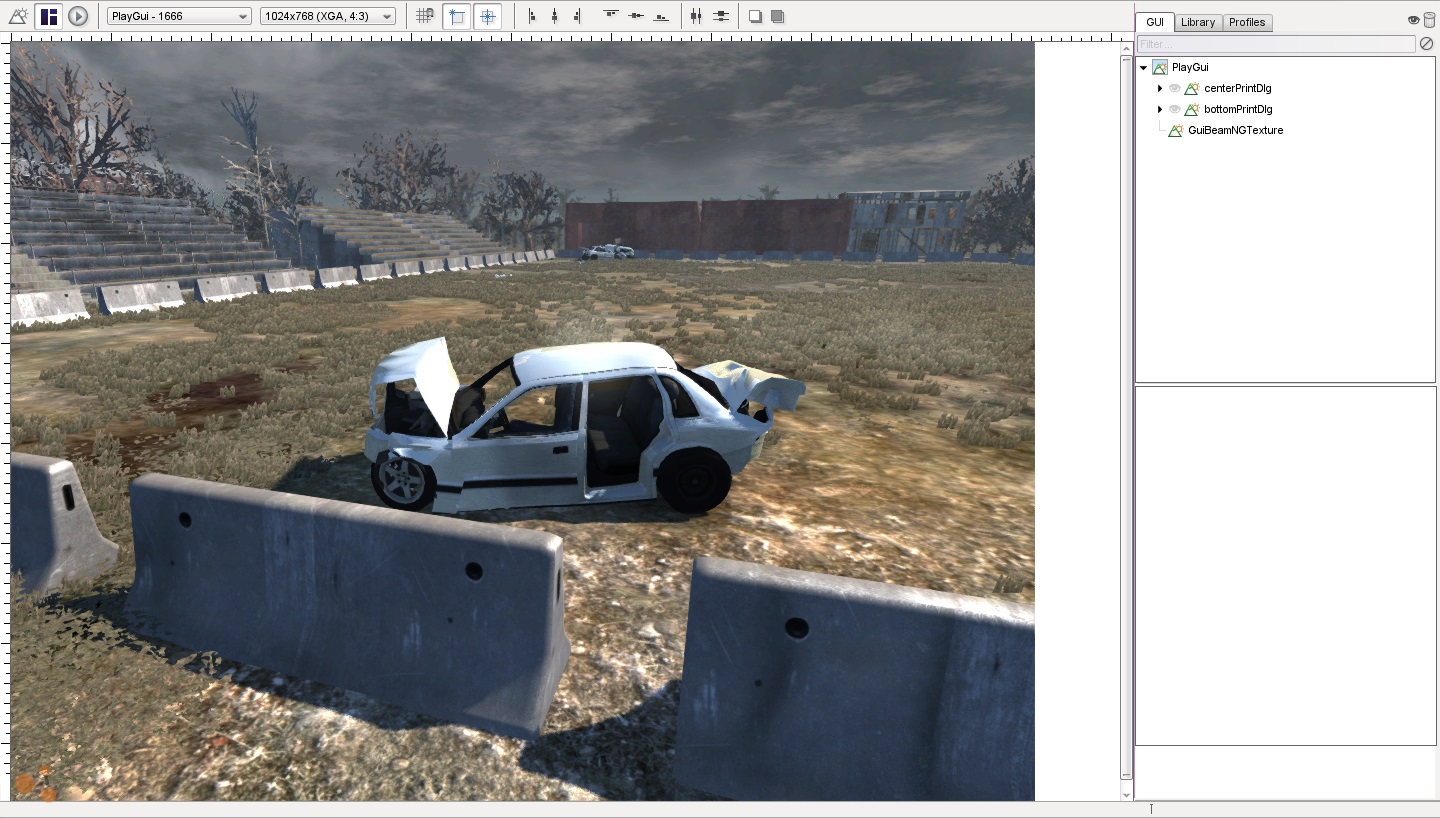Click the Play game button
The width and height of the screenshot is (1440, 818).
tap(78, 16)
